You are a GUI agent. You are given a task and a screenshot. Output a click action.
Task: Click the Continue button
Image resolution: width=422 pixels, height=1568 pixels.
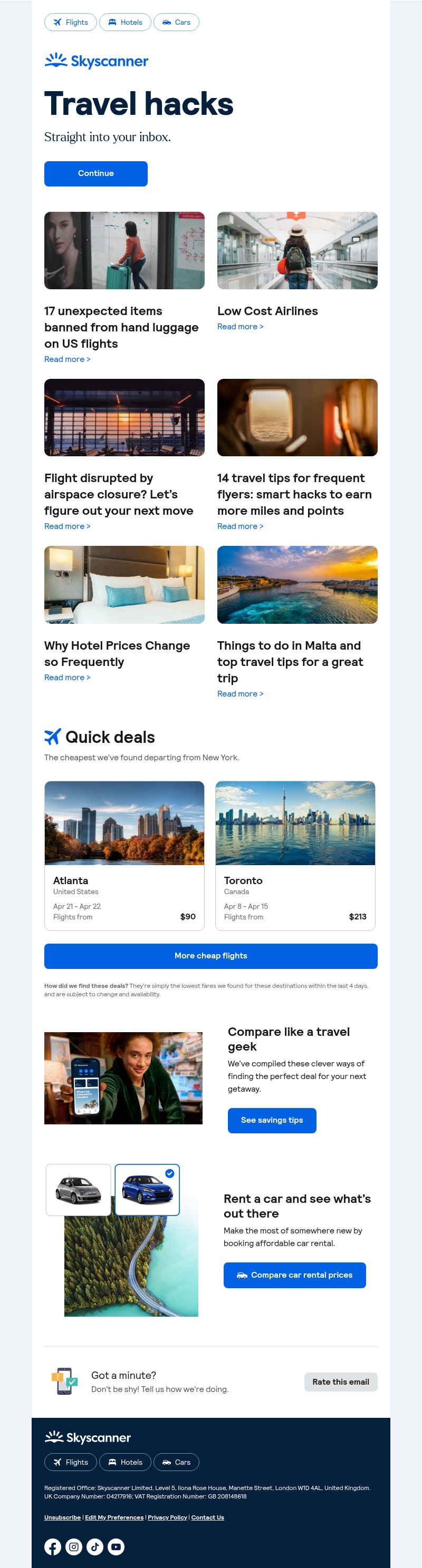(96, 173)
